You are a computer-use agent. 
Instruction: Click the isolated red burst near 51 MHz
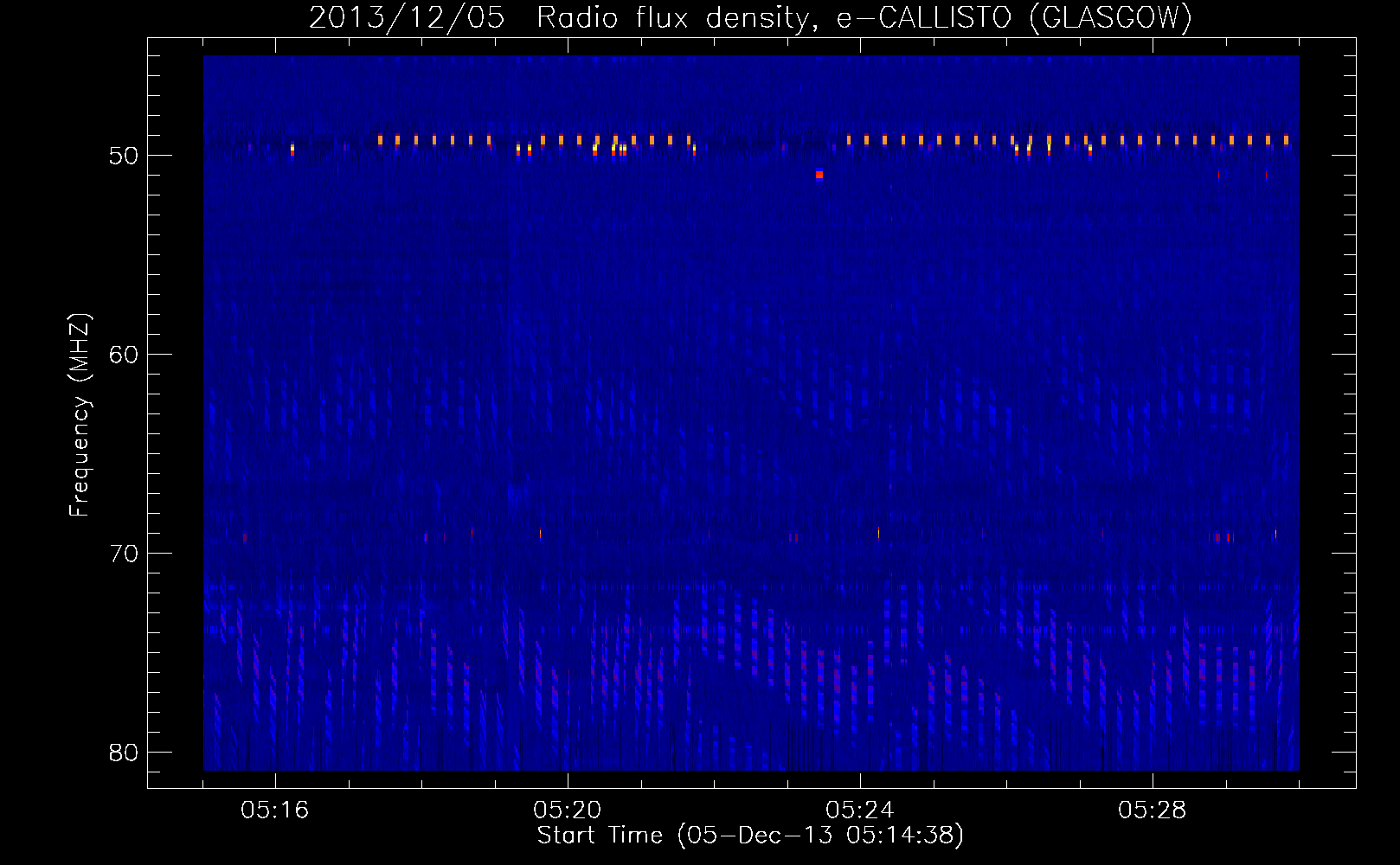pos(819,175)
